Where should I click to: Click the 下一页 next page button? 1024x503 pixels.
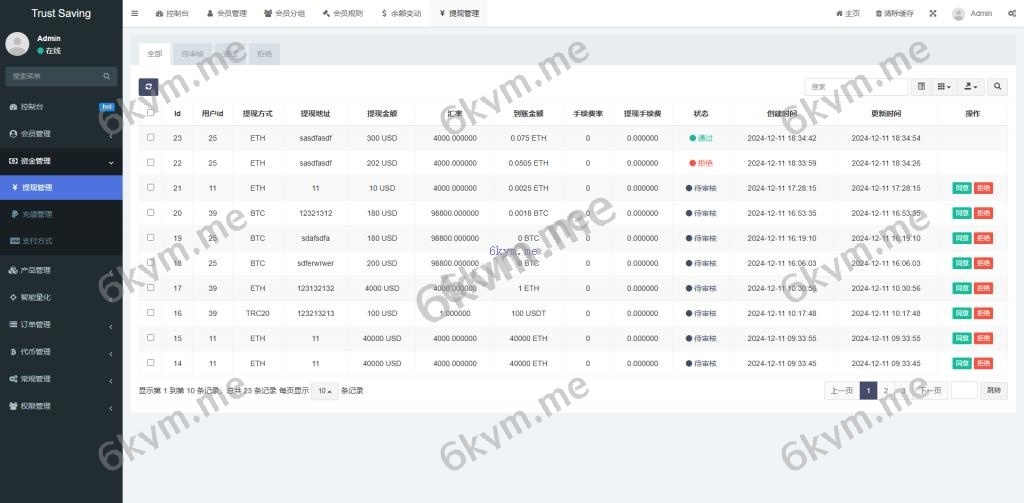click(929, 391)
